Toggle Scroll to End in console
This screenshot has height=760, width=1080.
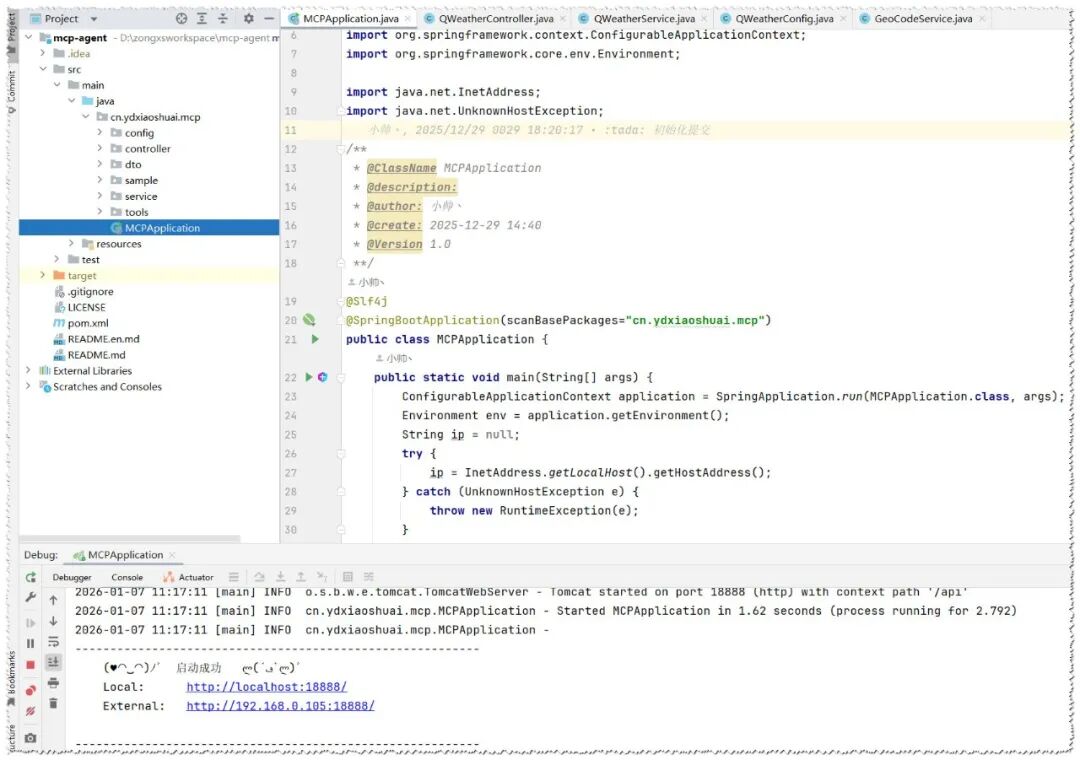[53, 662]
